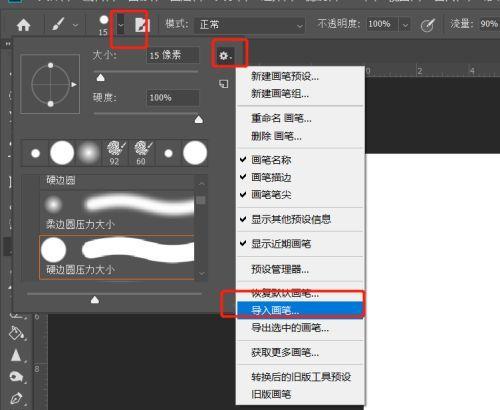Screen dimensions: 500x410
Task: Choose 恢复默认画笔... menu item
Action: [300, 293]
